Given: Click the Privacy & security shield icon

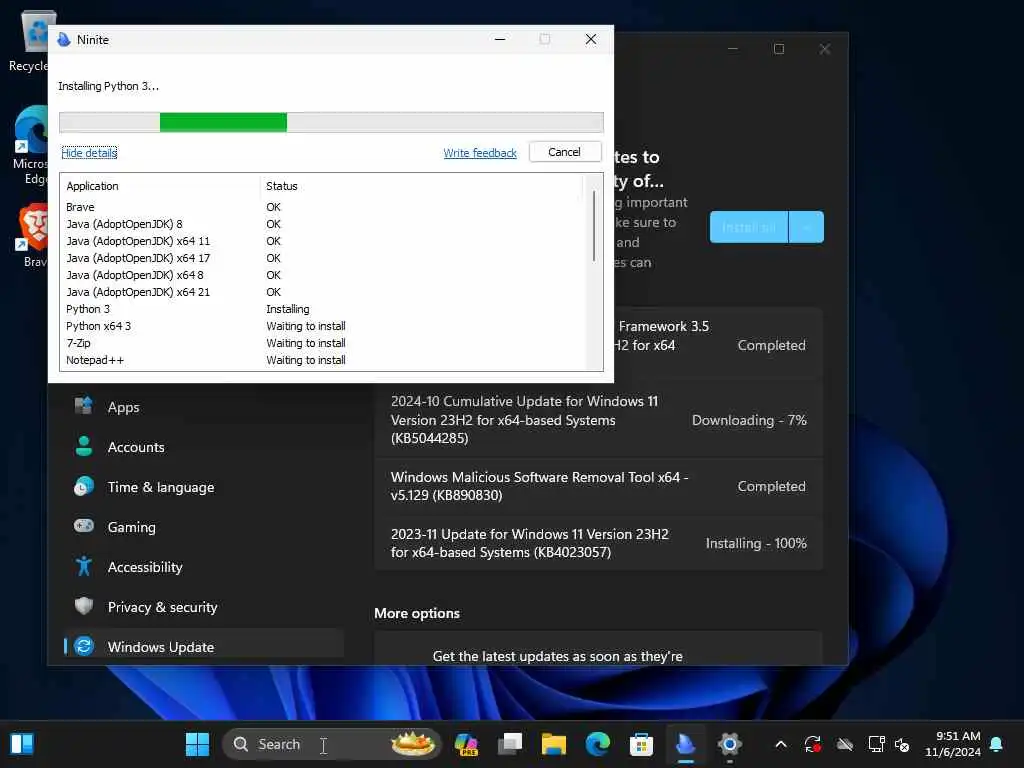Looking at the screenshot, I should click(84, 605).
